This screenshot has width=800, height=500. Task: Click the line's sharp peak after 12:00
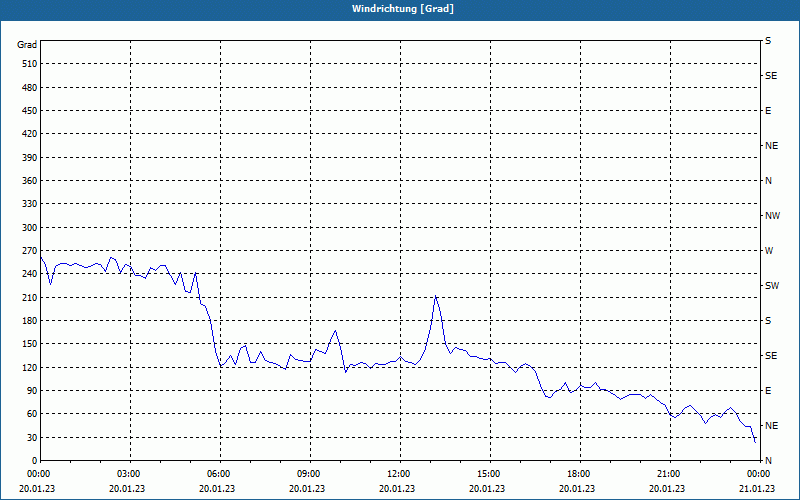(435, 296)
